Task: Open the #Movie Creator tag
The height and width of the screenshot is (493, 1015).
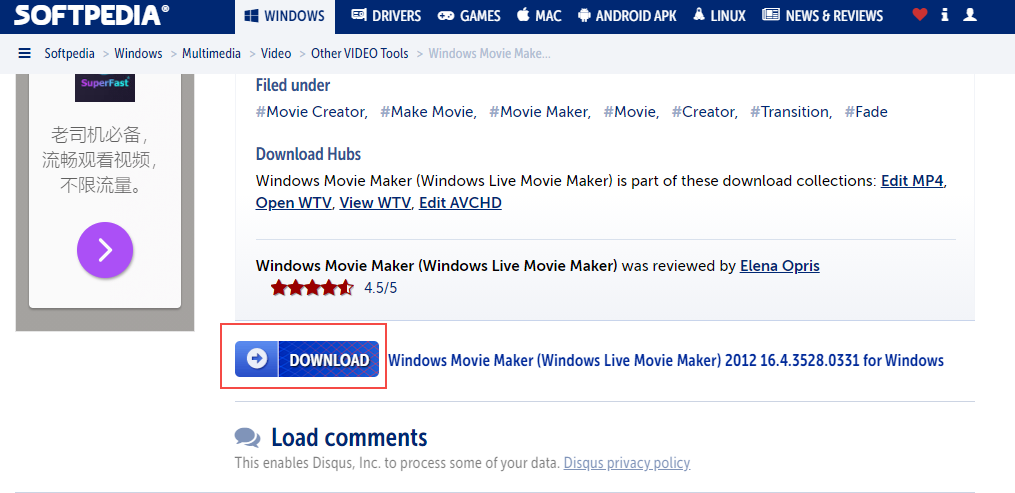Action: [x=312, y=112]
